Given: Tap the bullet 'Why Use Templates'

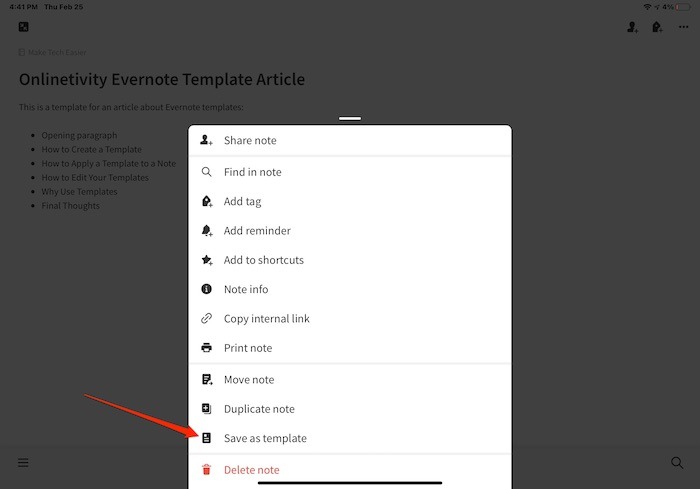Looking at the screenshot, I should 79,192.
